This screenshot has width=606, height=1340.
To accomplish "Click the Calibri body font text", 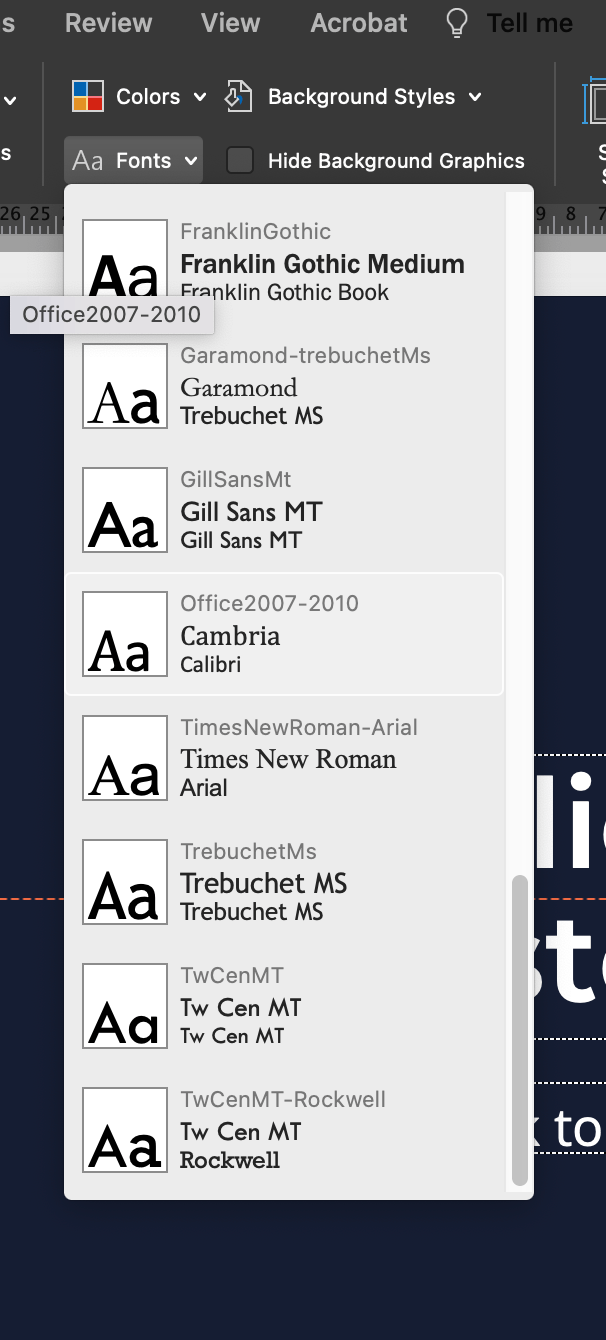I will click(x=210, y=664).
